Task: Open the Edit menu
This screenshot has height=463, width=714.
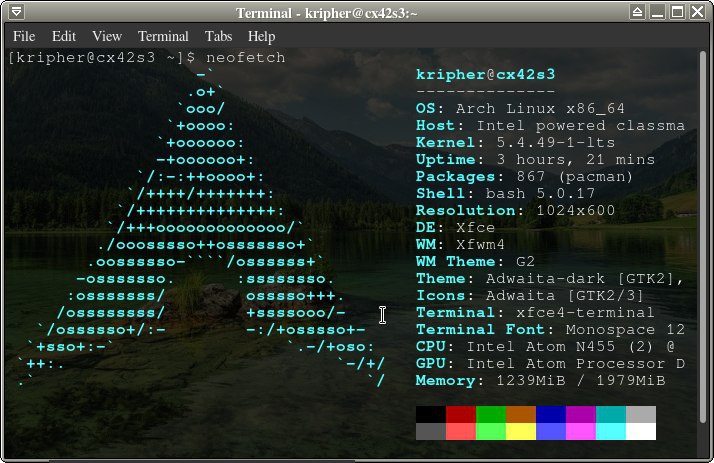Action: (x=64, y=36)
